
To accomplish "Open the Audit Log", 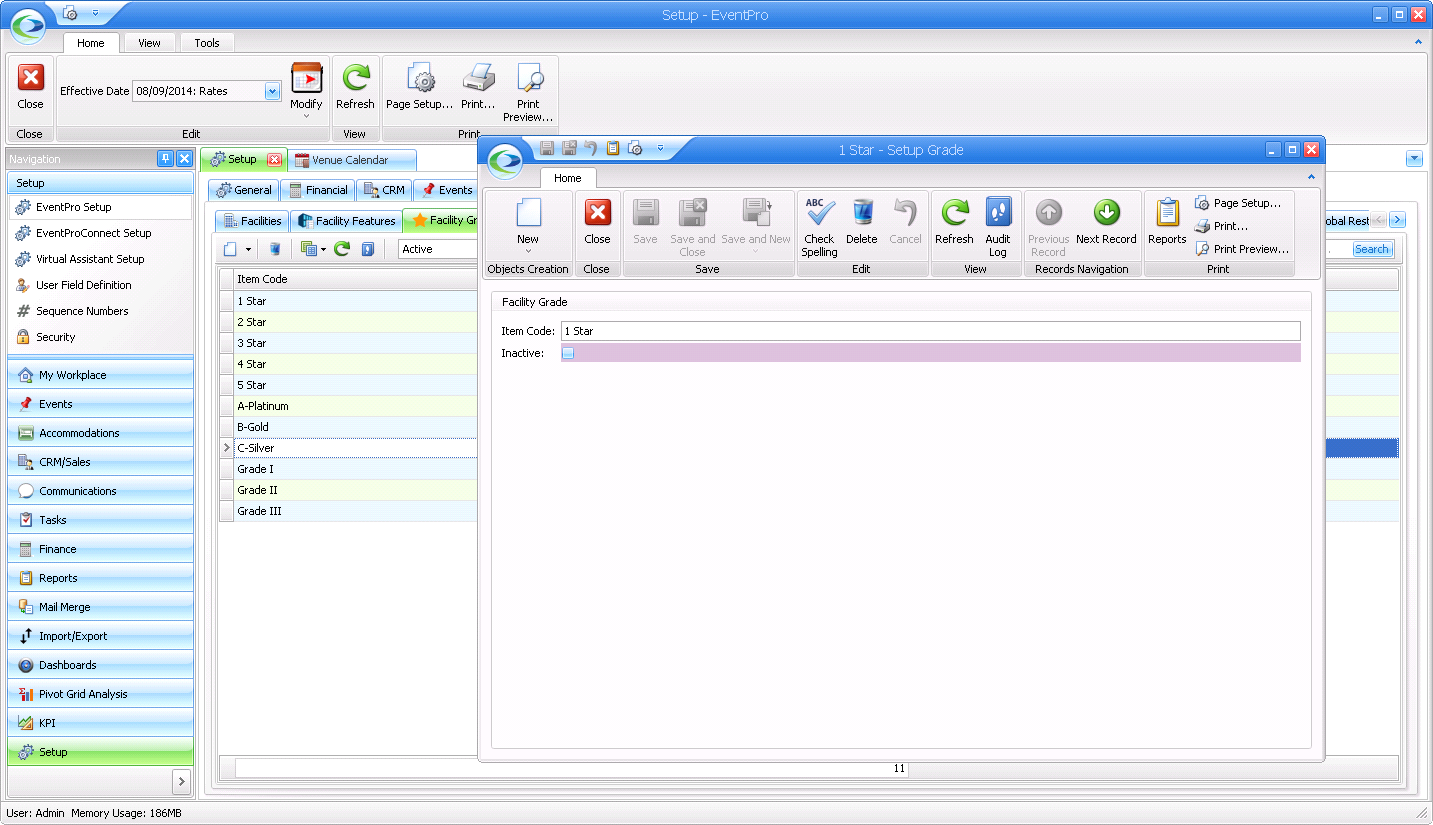I will coord(998,227).
